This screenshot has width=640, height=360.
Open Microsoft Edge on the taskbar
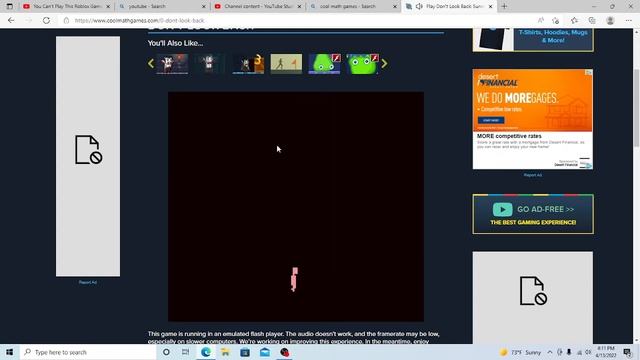[x=206, y=352]
